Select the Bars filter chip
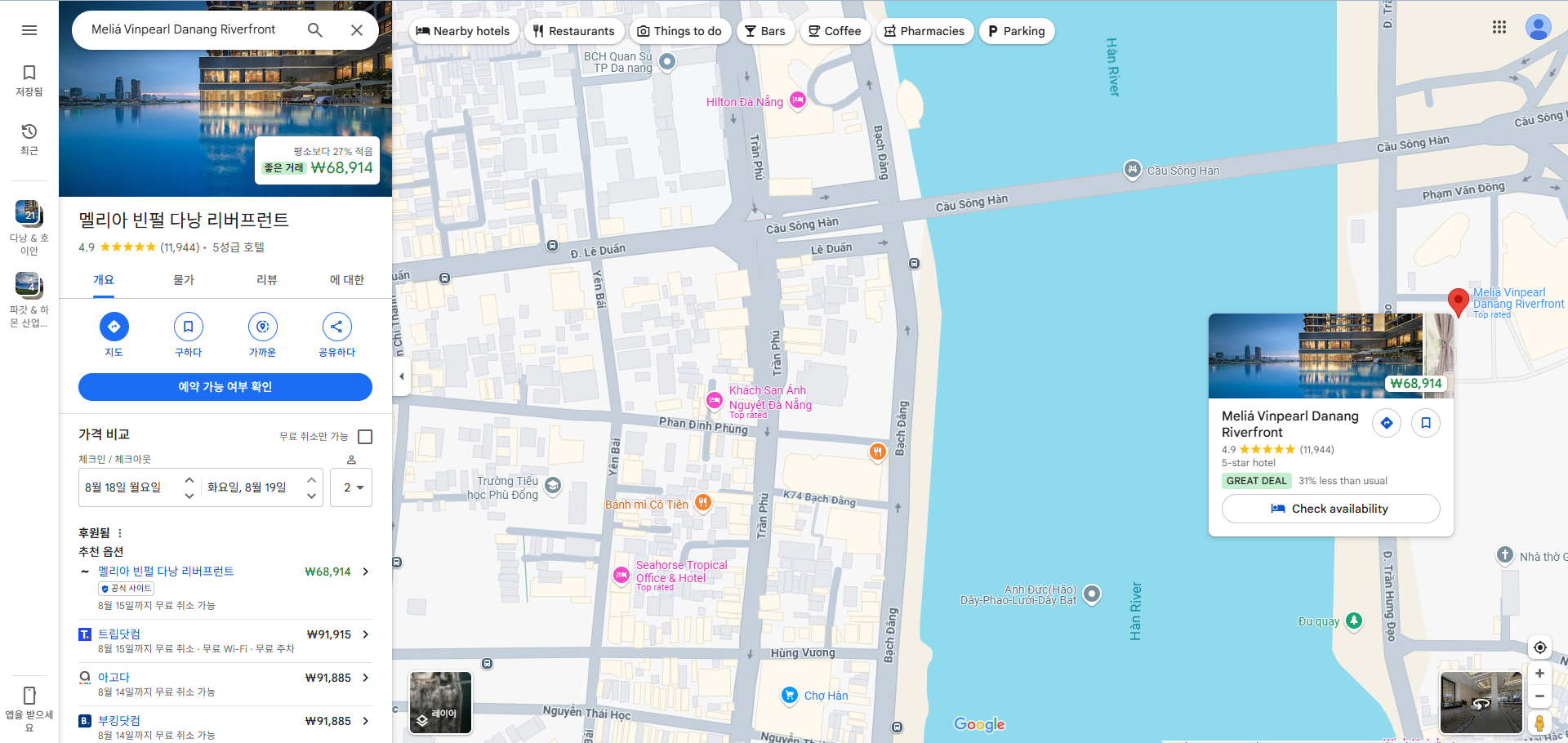1568x743 pixels. click(x=765, y=31)
